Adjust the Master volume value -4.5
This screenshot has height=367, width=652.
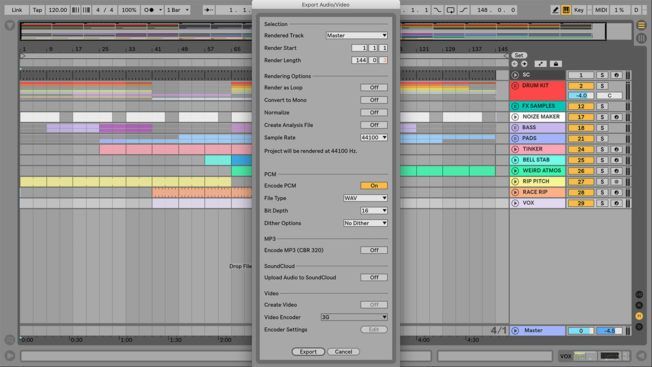click(609, 331)
